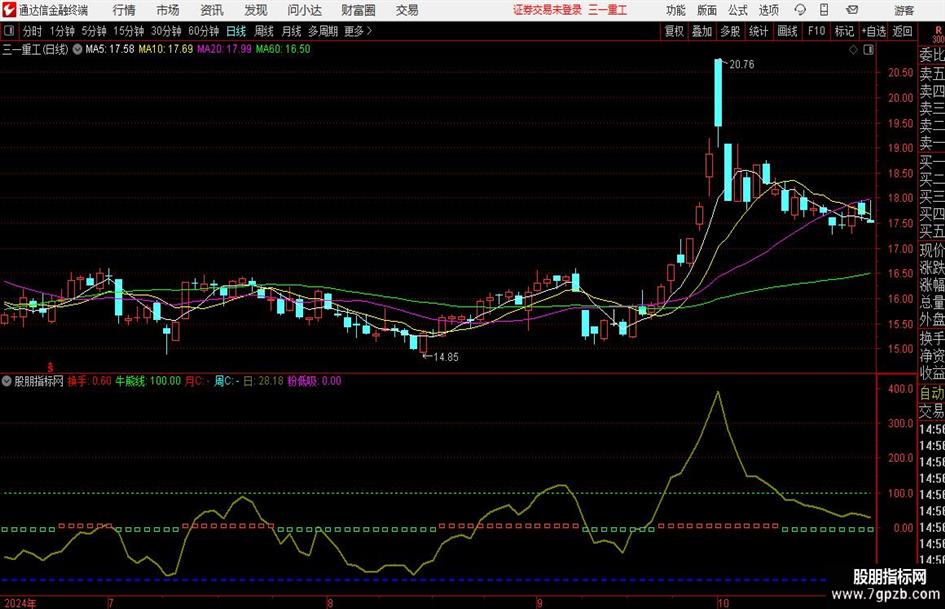Click the 牛熊线: 100.00 indicator value
This screenshot has width=945, height=609.
148,381
